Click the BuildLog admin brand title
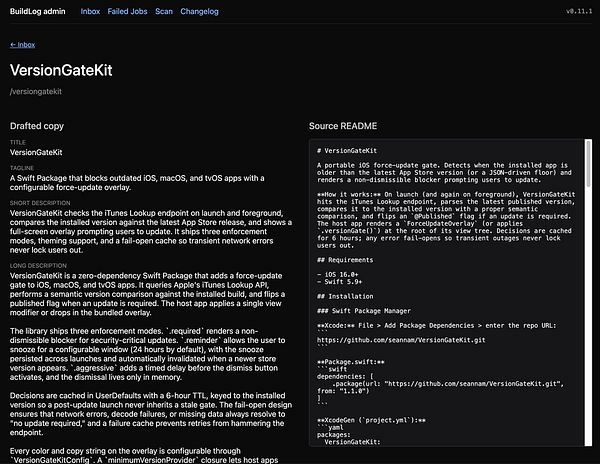Image resolution: width=600 pixels, height=464 pixels. click(x=38, y=11)
